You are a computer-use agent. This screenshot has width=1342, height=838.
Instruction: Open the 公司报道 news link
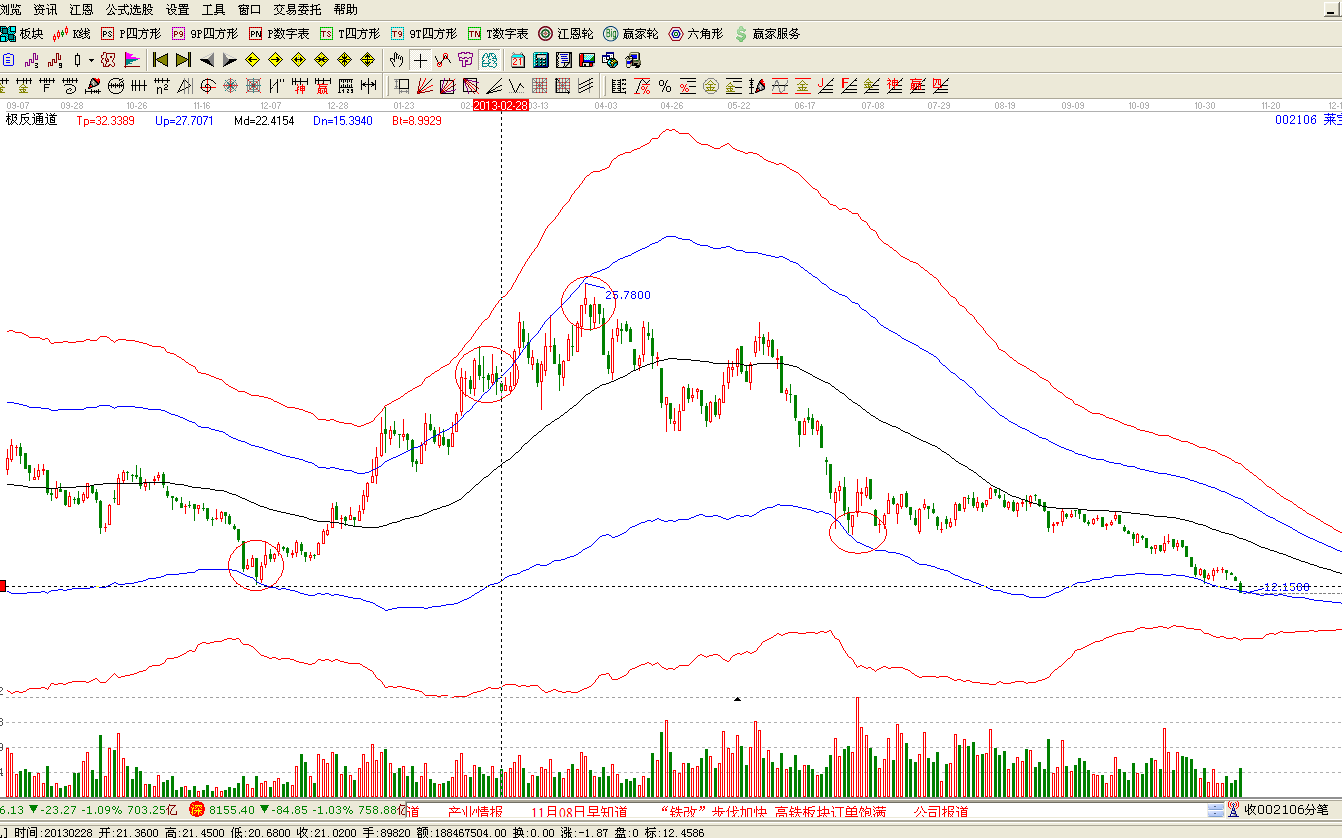click(x=941, y=812)
